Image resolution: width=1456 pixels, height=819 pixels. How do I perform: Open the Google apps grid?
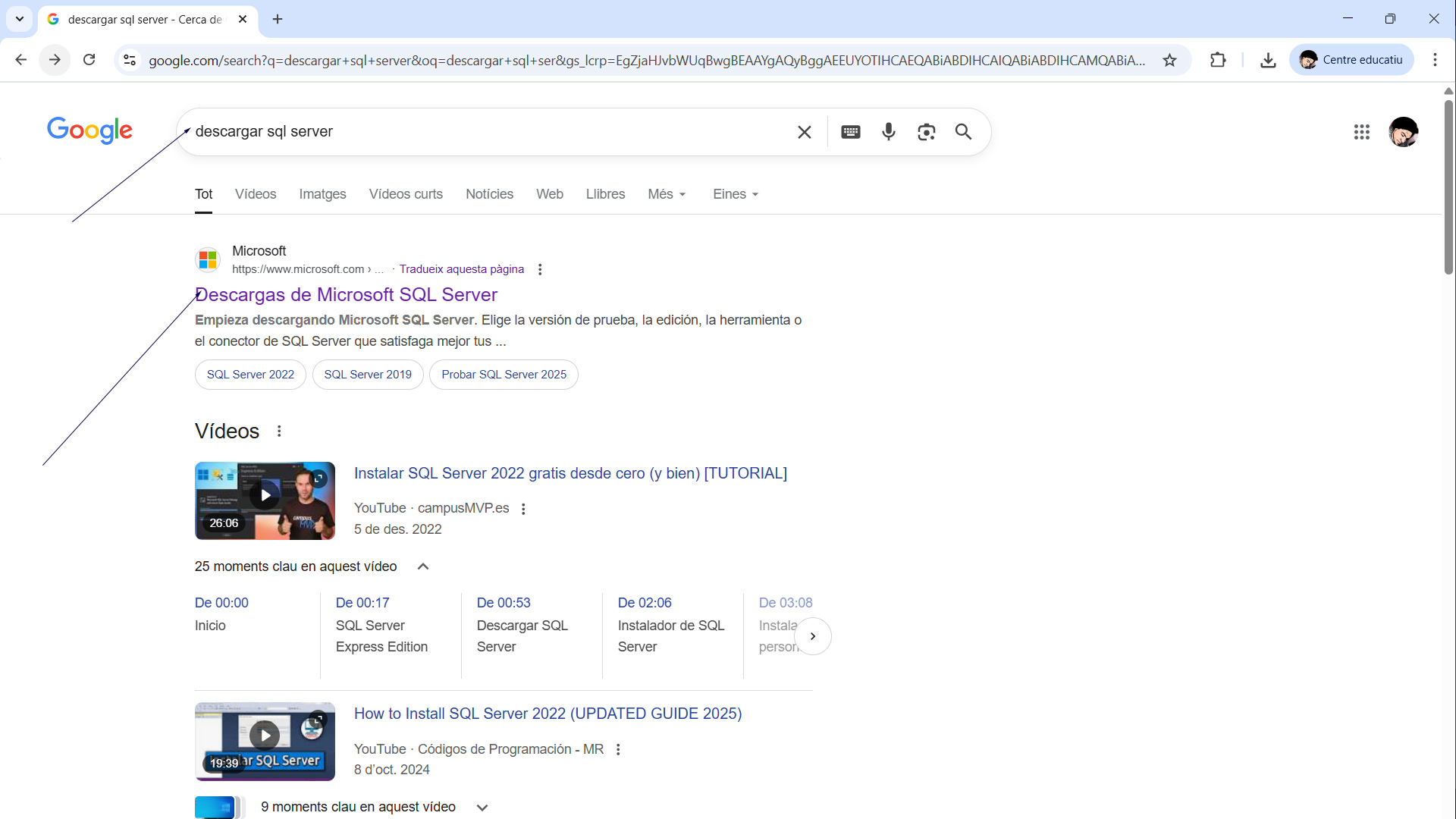1361,132
